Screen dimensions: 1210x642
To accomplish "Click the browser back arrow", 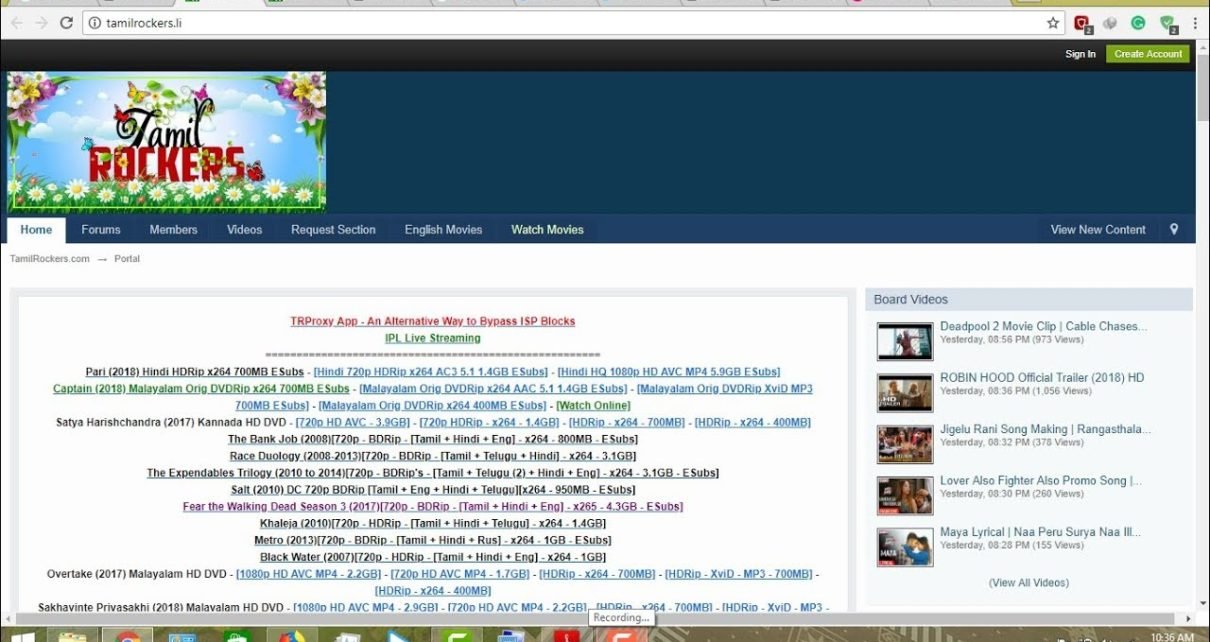I will click(x=16, y=23).
